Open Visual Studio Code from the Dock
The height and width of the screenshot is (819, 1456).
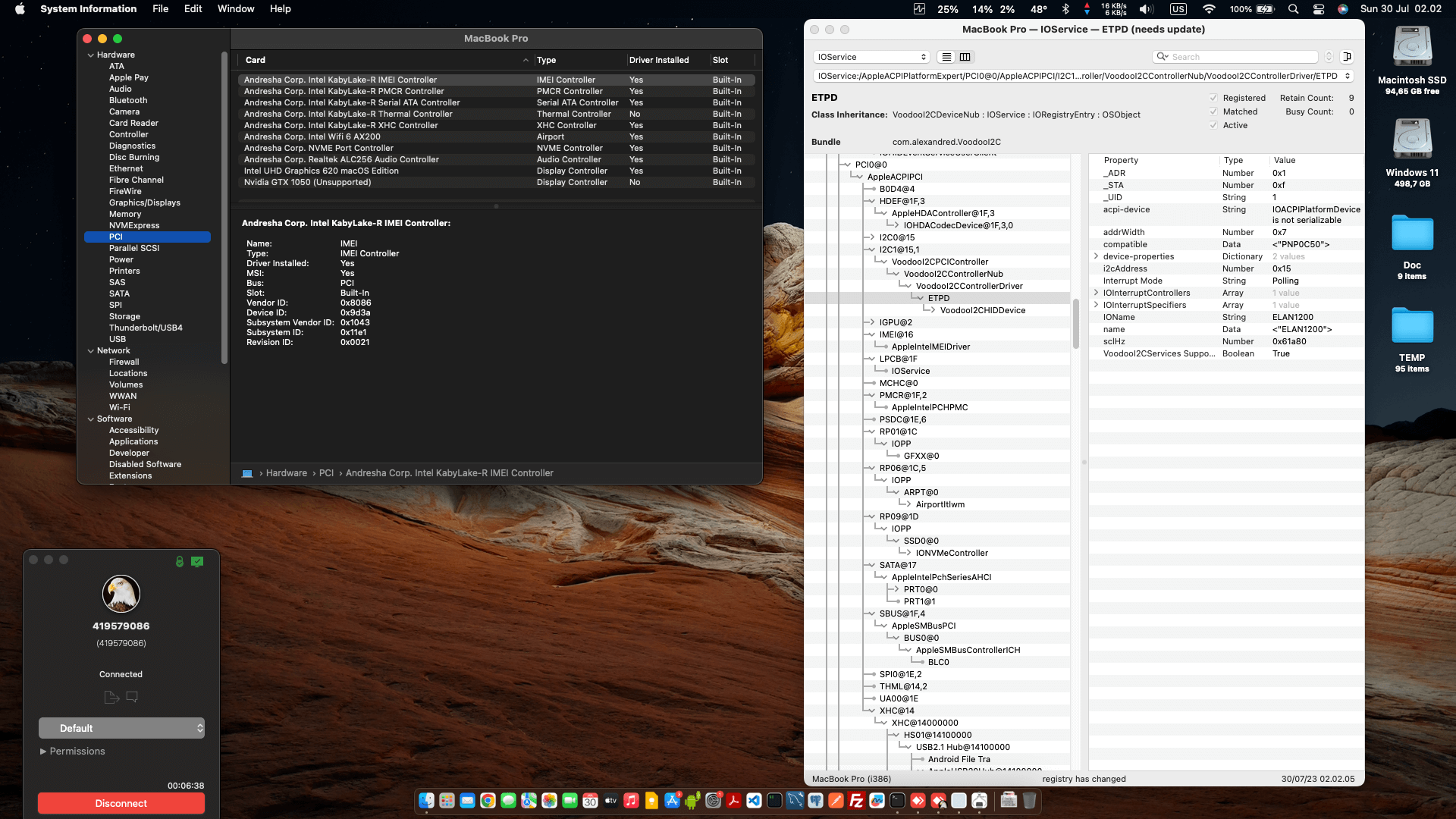[754, 801]
